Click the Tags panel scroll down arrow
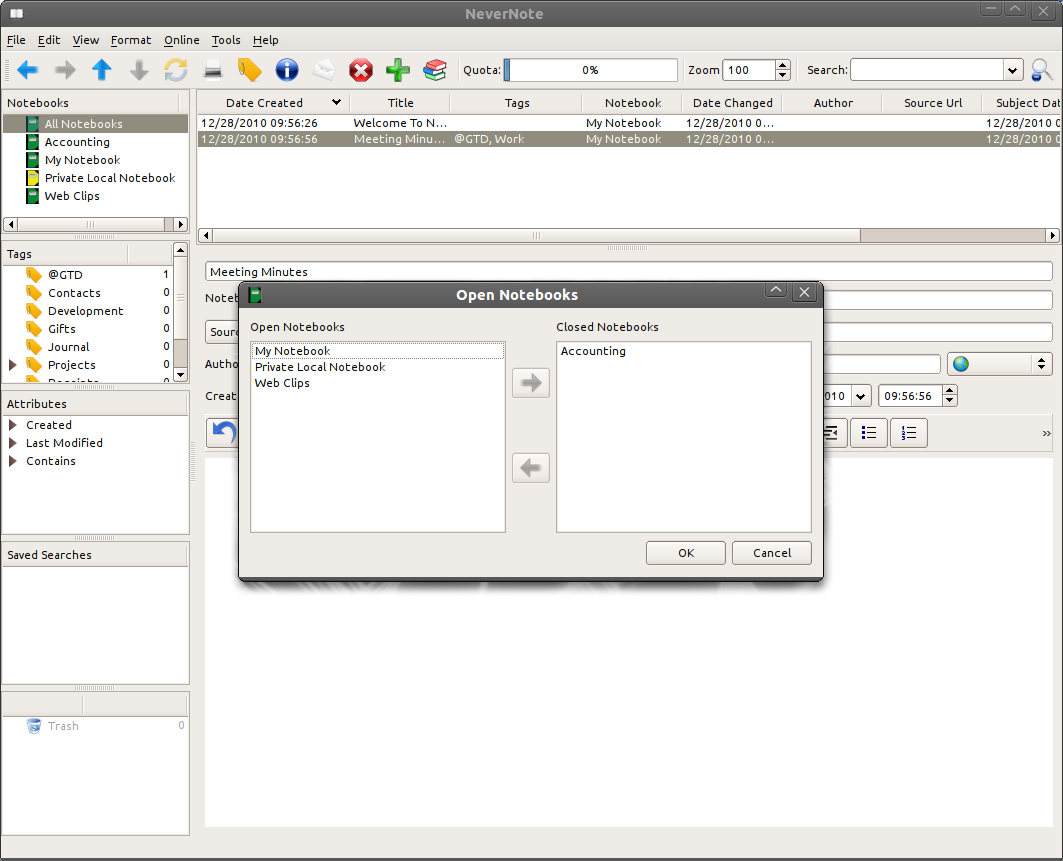The width and height of the screenshot is (1063, 861). point(180,375)
